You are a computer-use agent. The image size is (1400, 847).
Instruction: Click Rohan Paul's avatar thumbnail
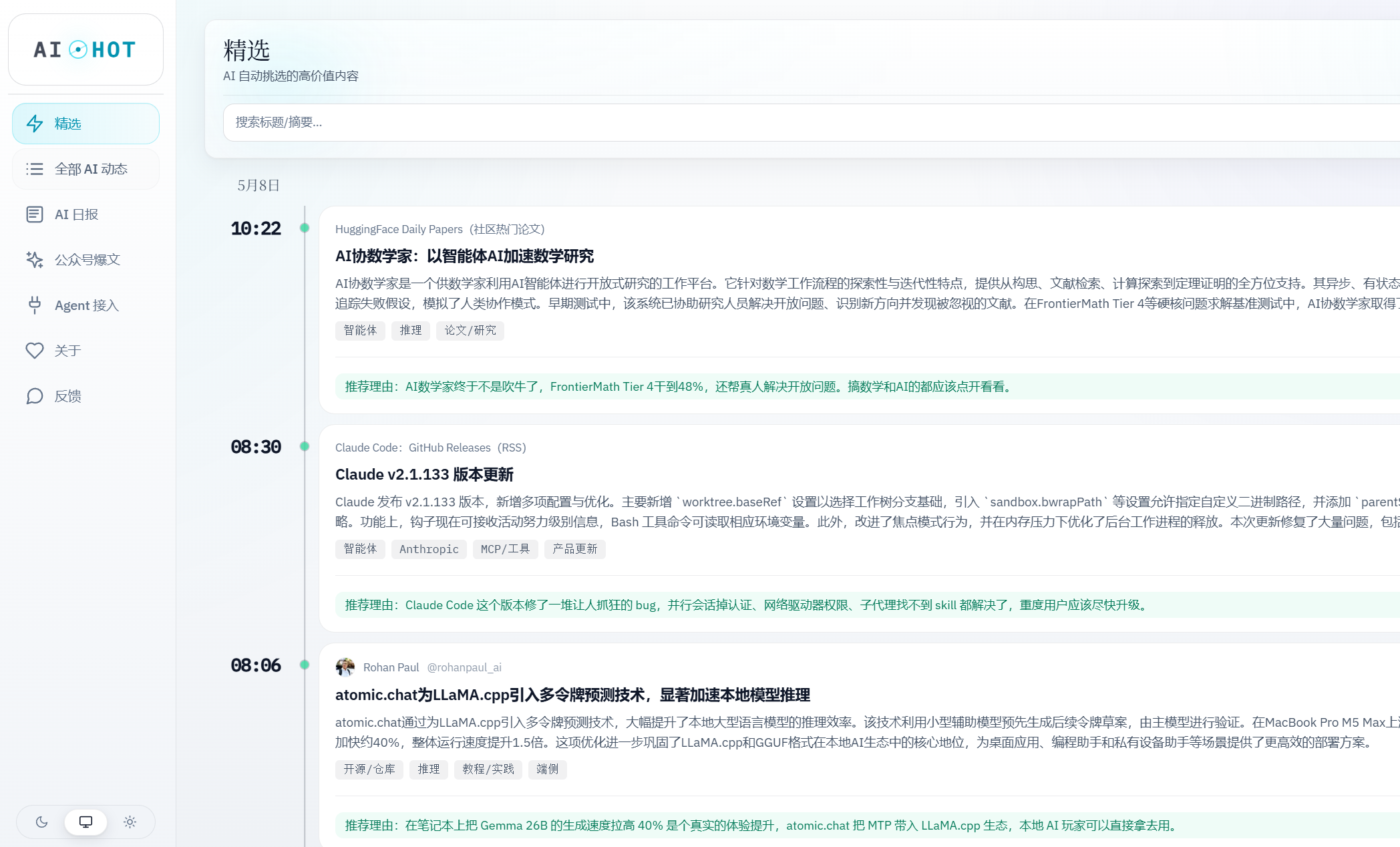coord(345,667)
